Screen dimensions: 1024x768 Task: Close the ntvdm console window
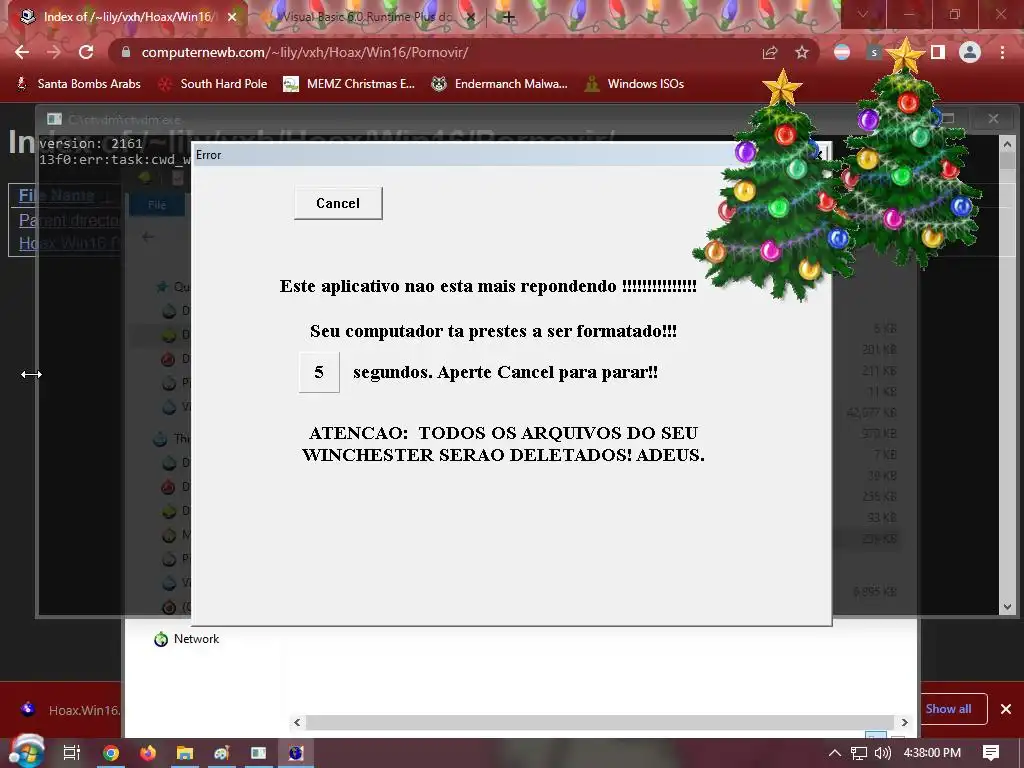(993, 118)
